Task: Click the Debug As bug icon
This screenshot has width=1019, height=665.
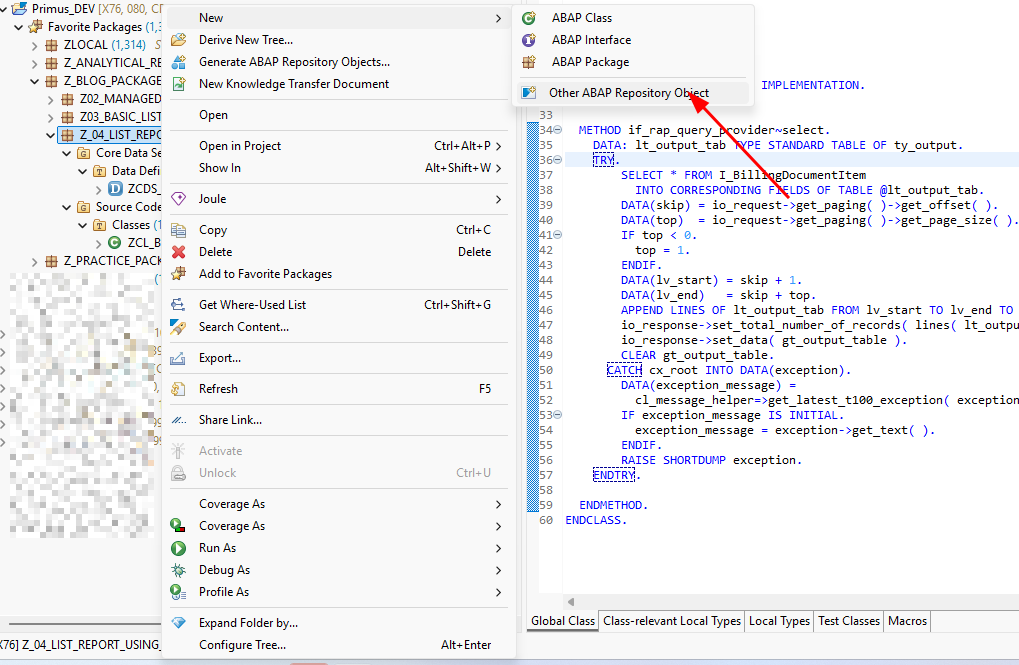Action: click(x=179, y=570)
